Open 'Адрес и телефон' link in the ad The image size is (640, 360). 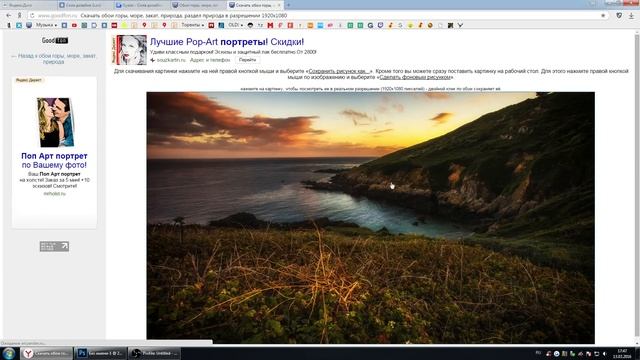tap(210, 60)
